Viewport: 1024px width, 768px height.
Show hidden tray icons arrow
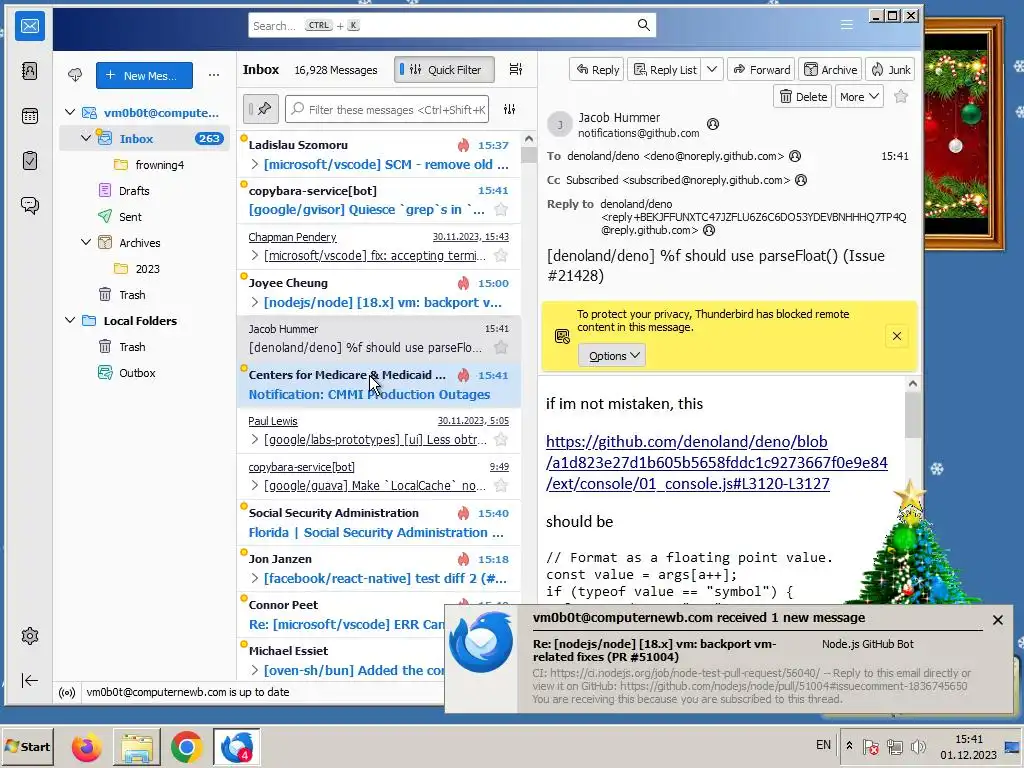[849, 745]
